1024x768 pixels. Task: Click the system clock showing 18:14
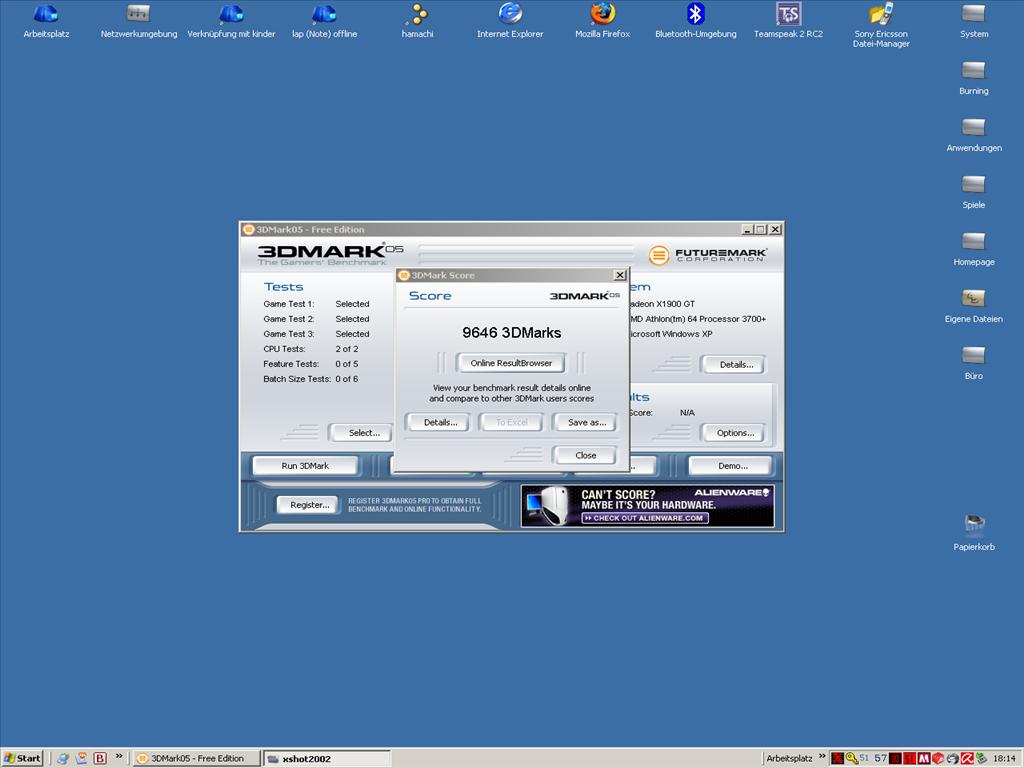(1004, 758)
